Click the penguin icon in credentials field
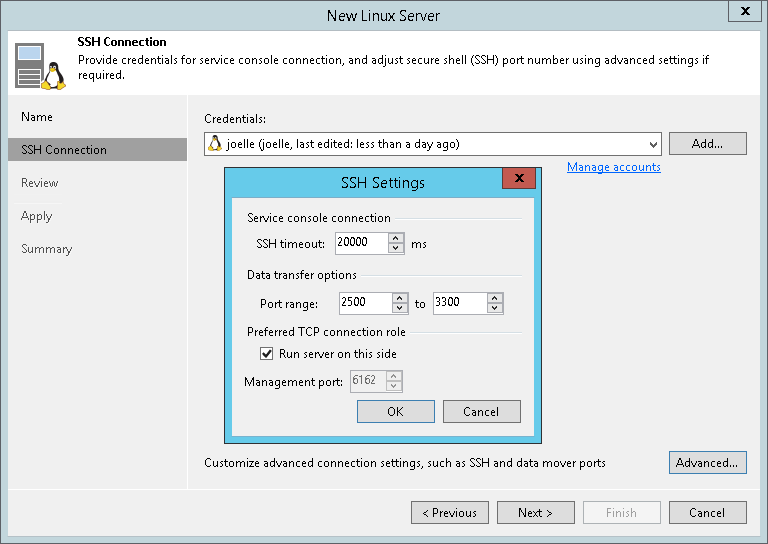This screenshot has height=544, width=768. click(215, 143)
